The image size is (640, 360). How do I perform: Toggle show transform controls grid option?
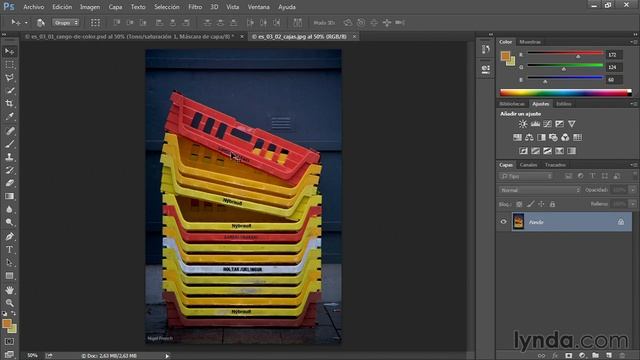(95, 23)
